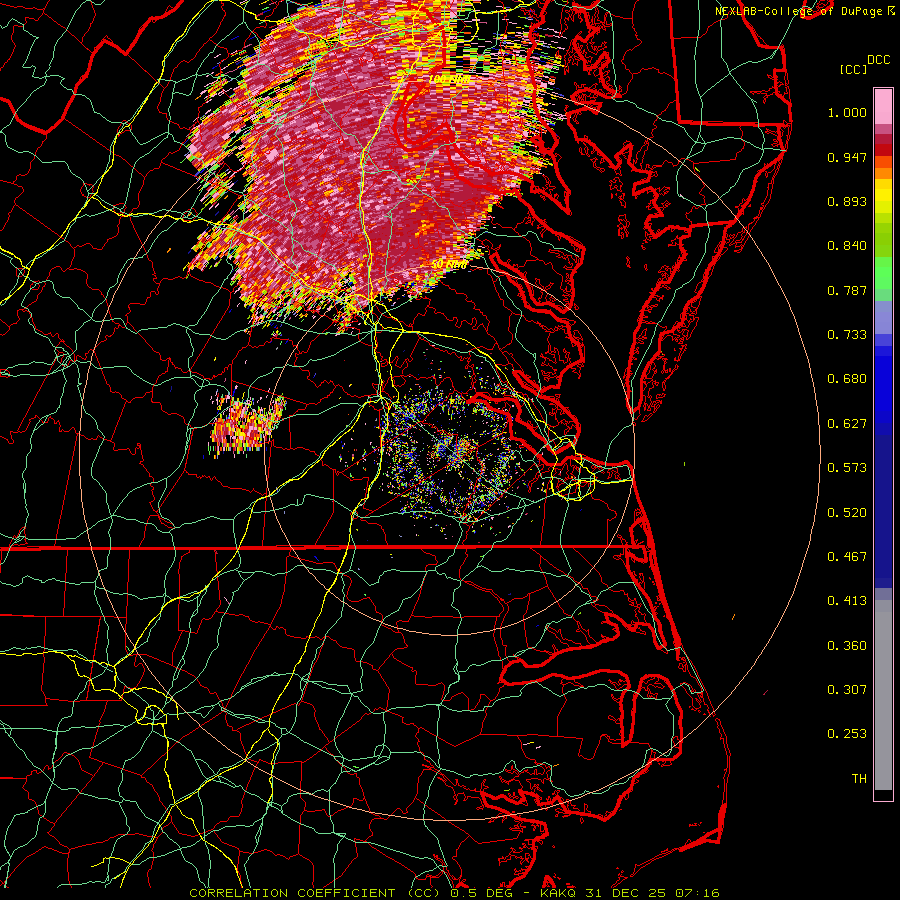Click the 100 NM range ring label

450,79
